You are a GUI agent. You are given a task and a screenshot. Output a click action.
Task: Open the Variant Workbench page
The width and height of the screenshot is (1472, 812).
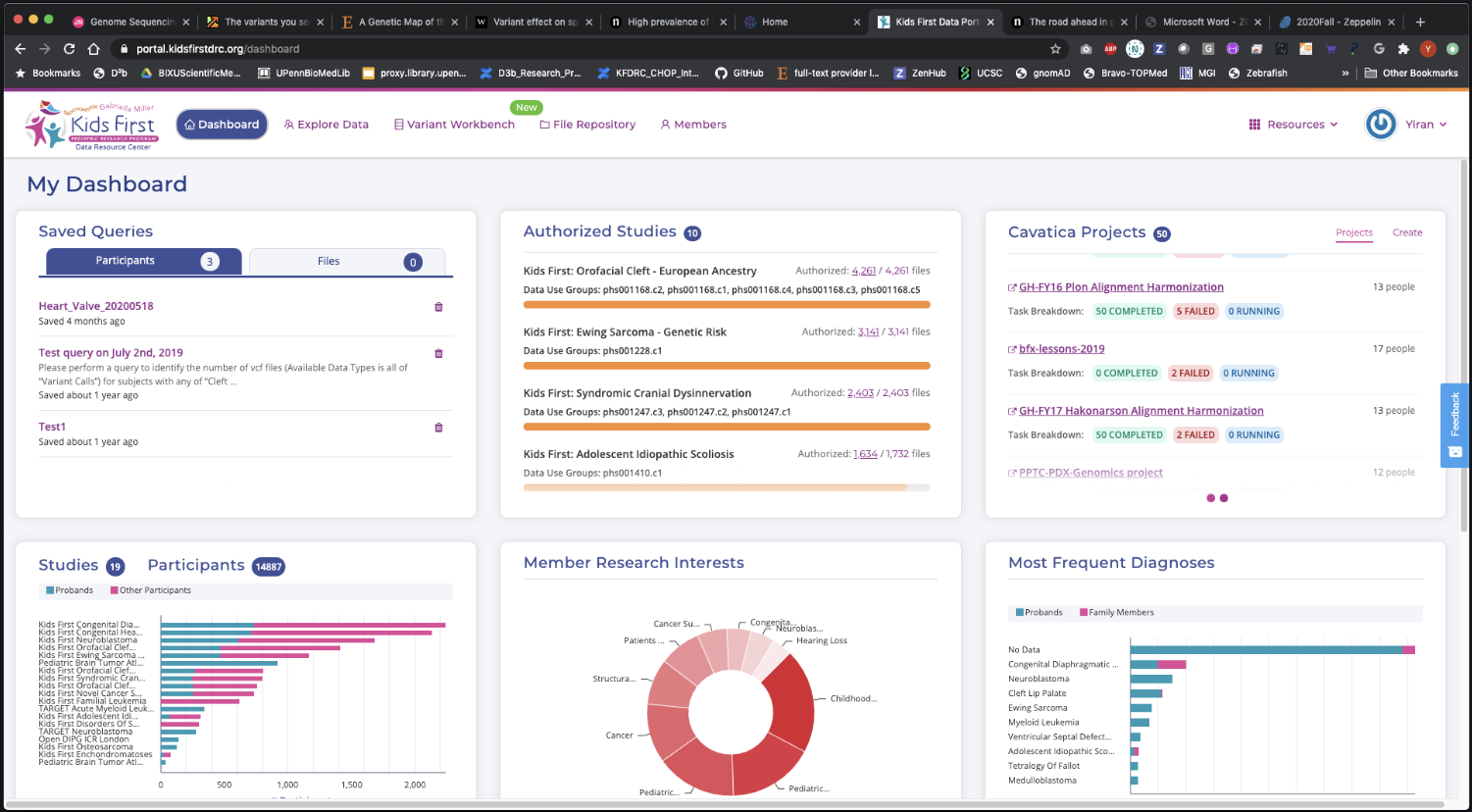[x=454, y=125]
